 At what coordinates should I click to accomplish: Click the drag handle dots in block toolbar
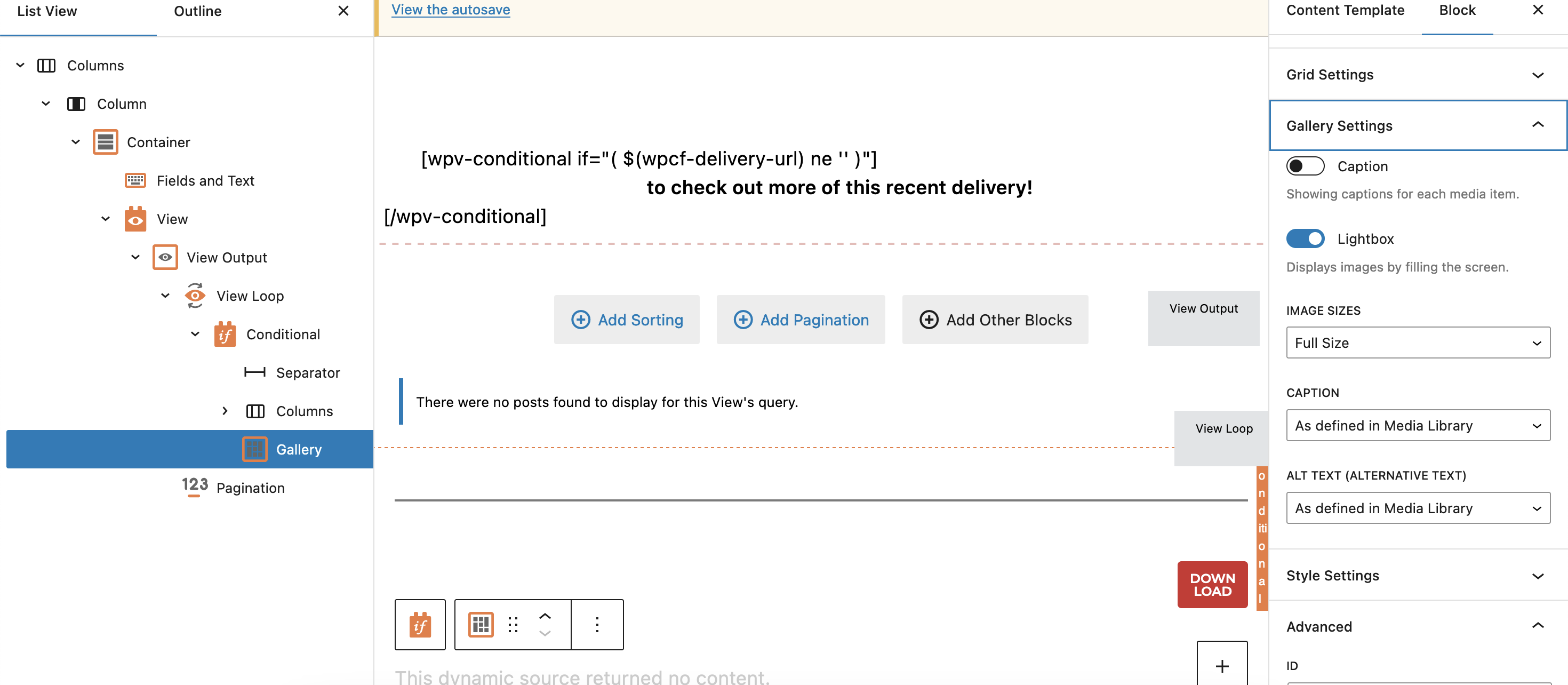[x=513, y=625]
